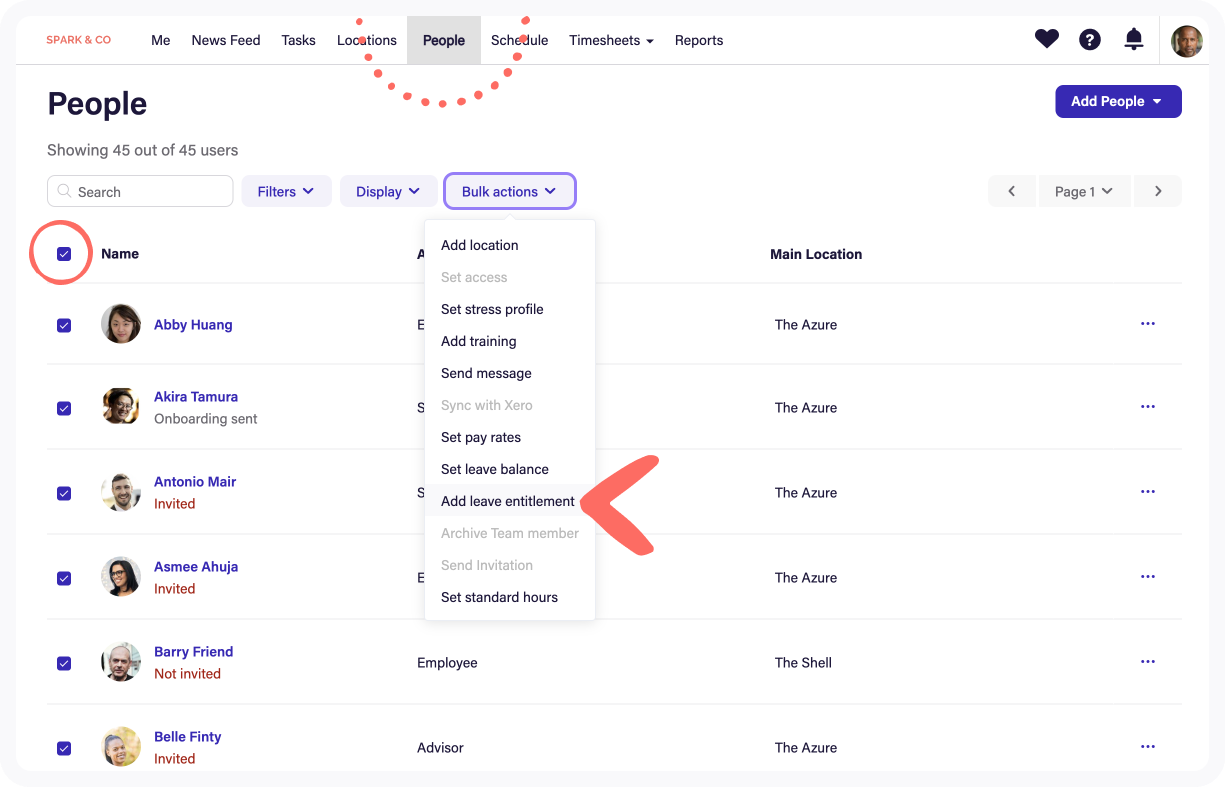Expand the Add People dropdown button
Image resolution: width=1225 pixels, height=787 pixels.
pyautogui.click(x=1118, y=101)
